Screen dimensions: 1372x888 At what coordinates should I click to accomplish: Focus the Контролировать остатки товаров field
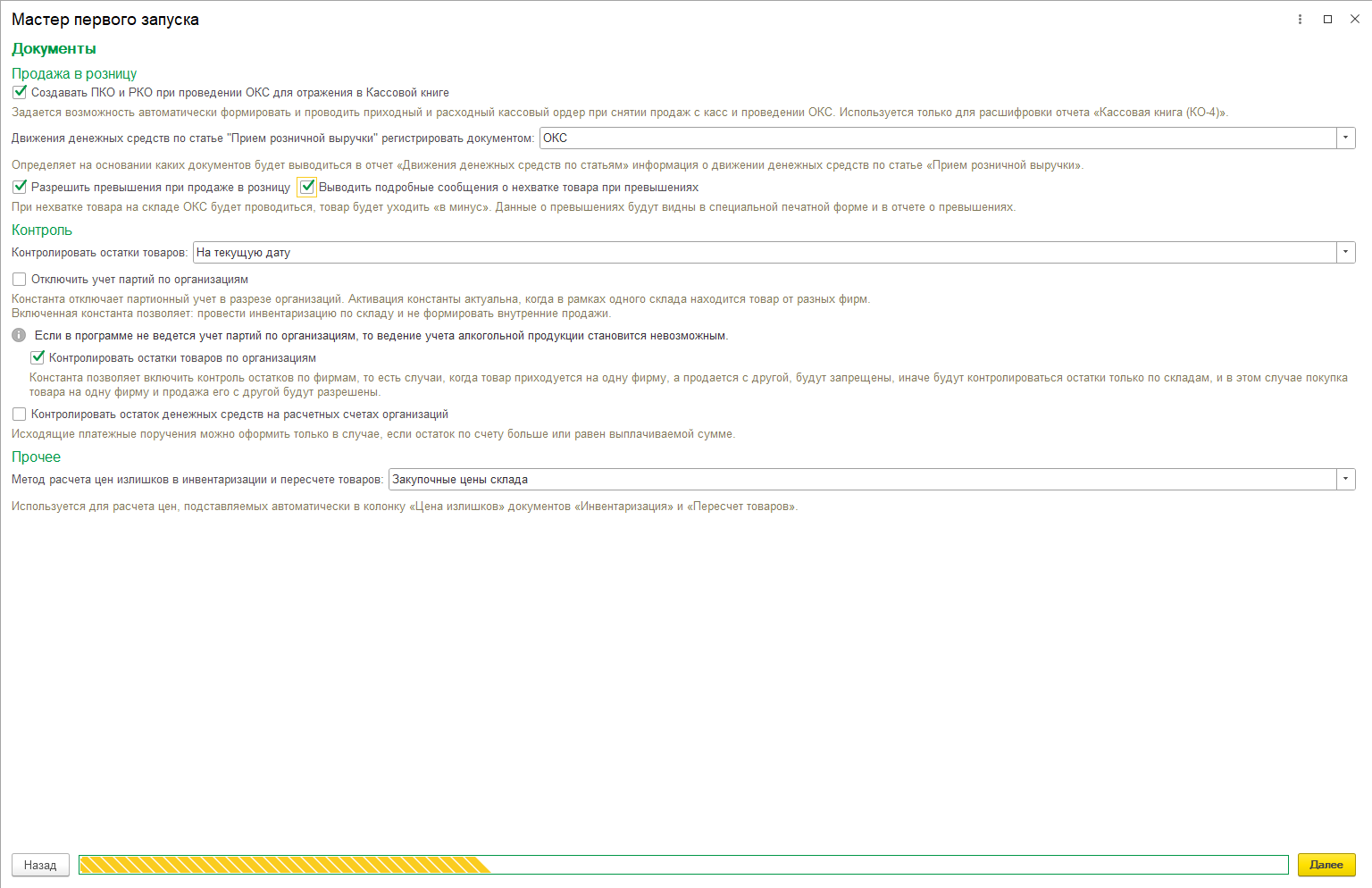click(x=764, y=253)
